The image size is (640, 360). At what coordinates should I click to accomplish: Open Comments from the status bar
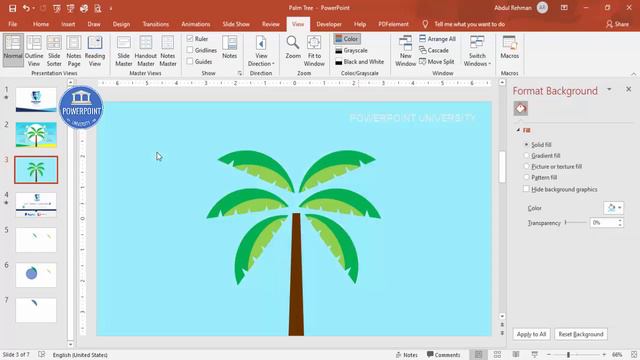click(x=443, y=355)
